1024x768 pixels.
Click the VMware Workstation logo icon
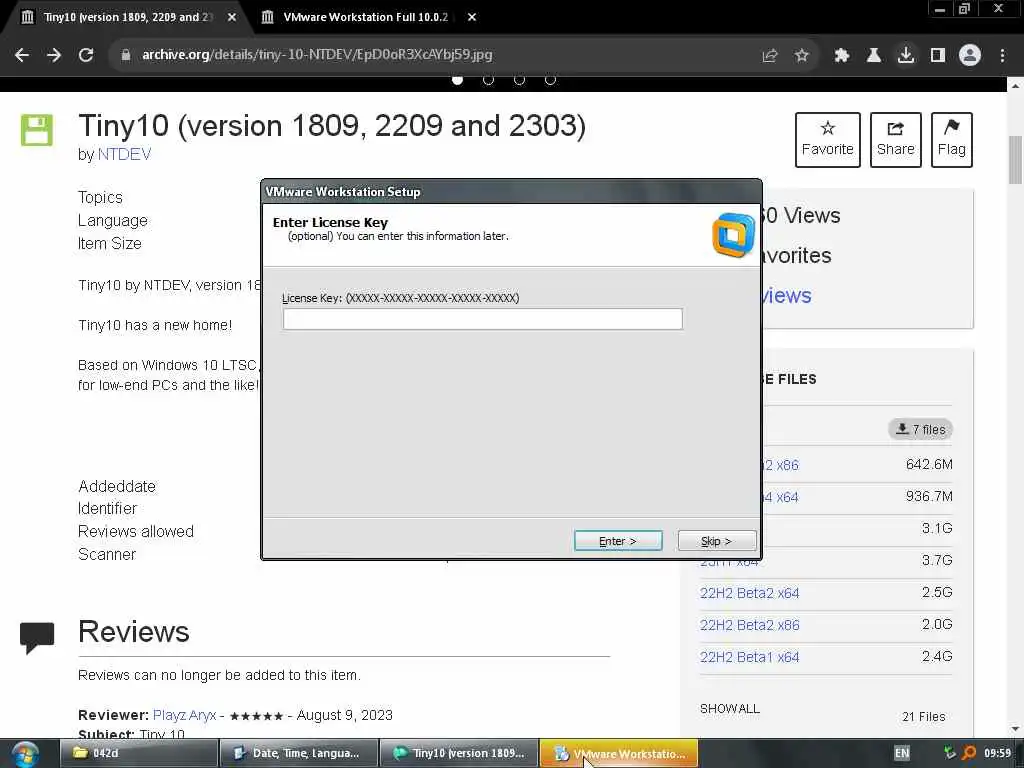(x=733, y=235)
